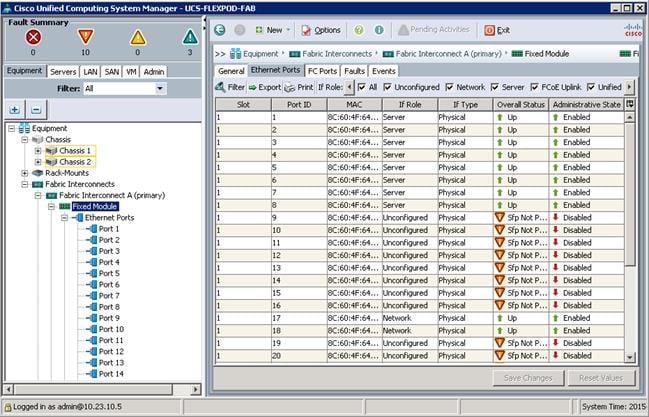The height and width of the screenshot is (417, 649).
Task: Click the info about icon
Action: 379,30
